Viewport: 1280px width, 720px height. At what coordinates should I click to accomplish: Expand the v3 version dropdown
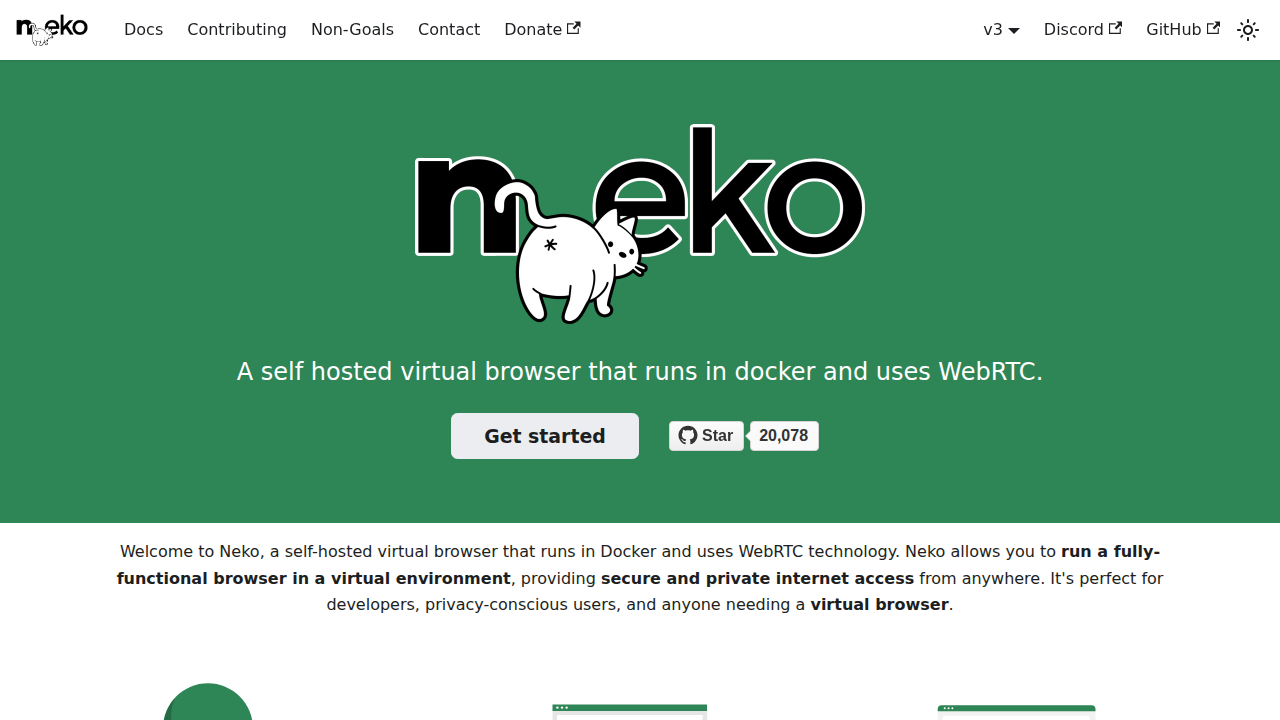pyautogui.click(x=1001, y=30)
